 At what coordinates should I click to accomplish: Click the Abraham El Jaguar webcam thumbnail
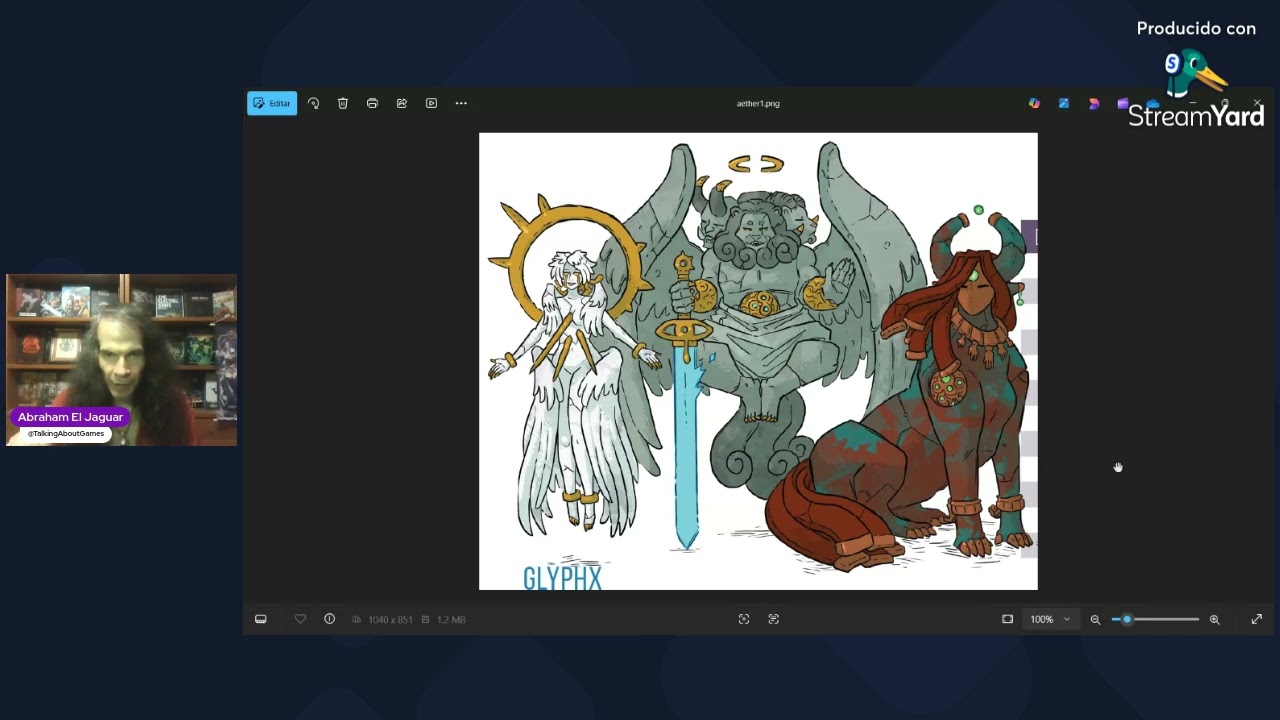pyautogui.click(x=121, y=359)
